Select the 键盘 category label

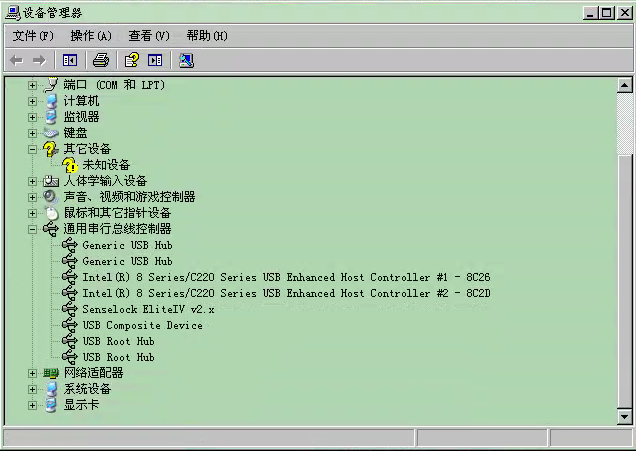click(75, 133)
